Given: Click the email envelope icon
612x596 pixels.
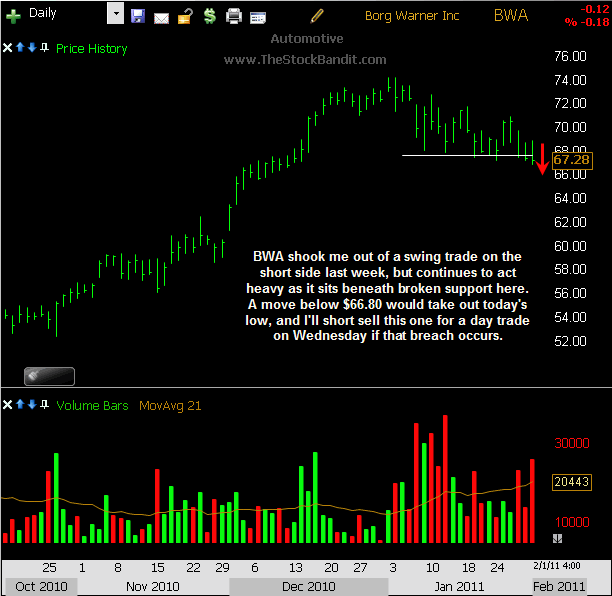Looking at the screenshot, I should click(161, 16).
